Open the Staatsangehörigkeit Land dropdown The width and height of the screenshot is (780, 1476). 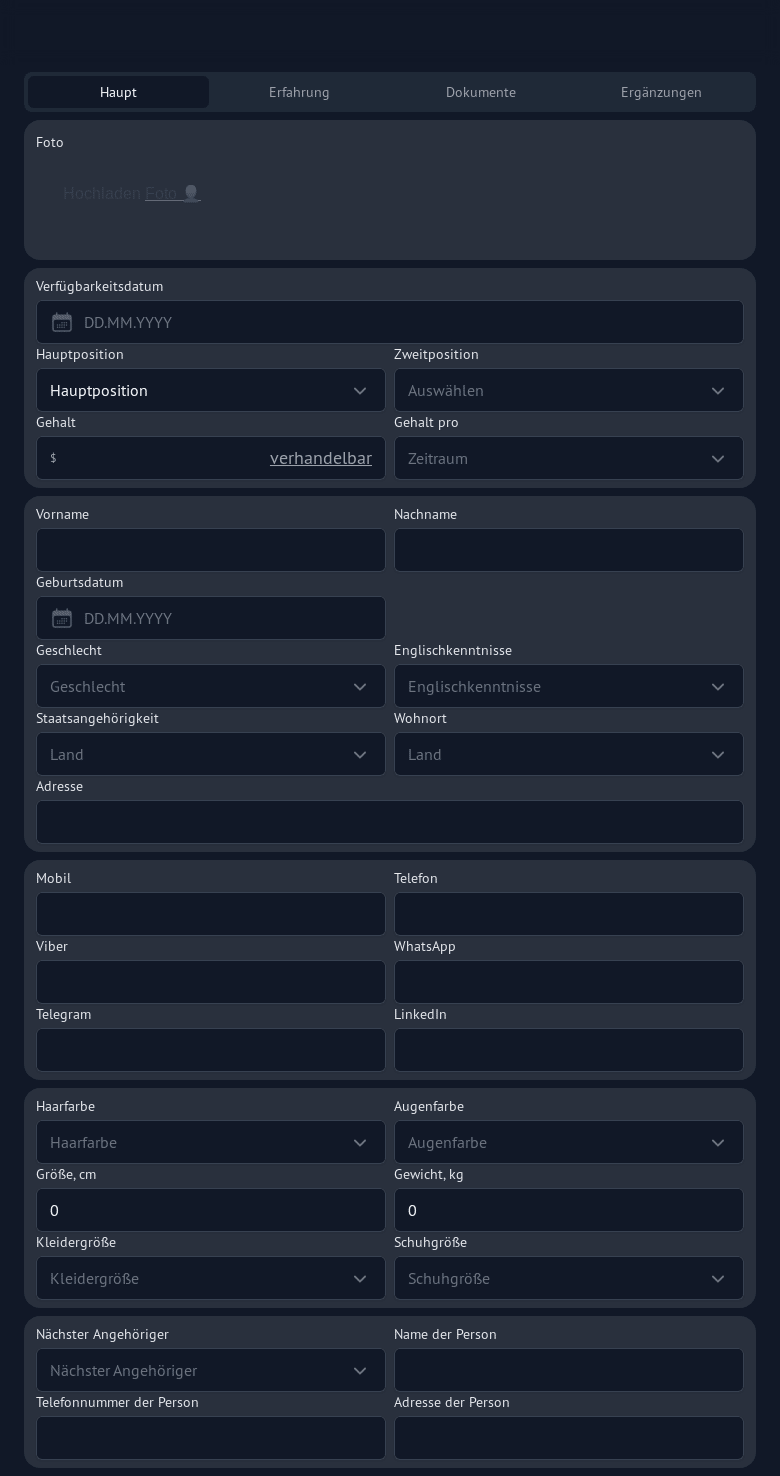(x=210, y=754)
